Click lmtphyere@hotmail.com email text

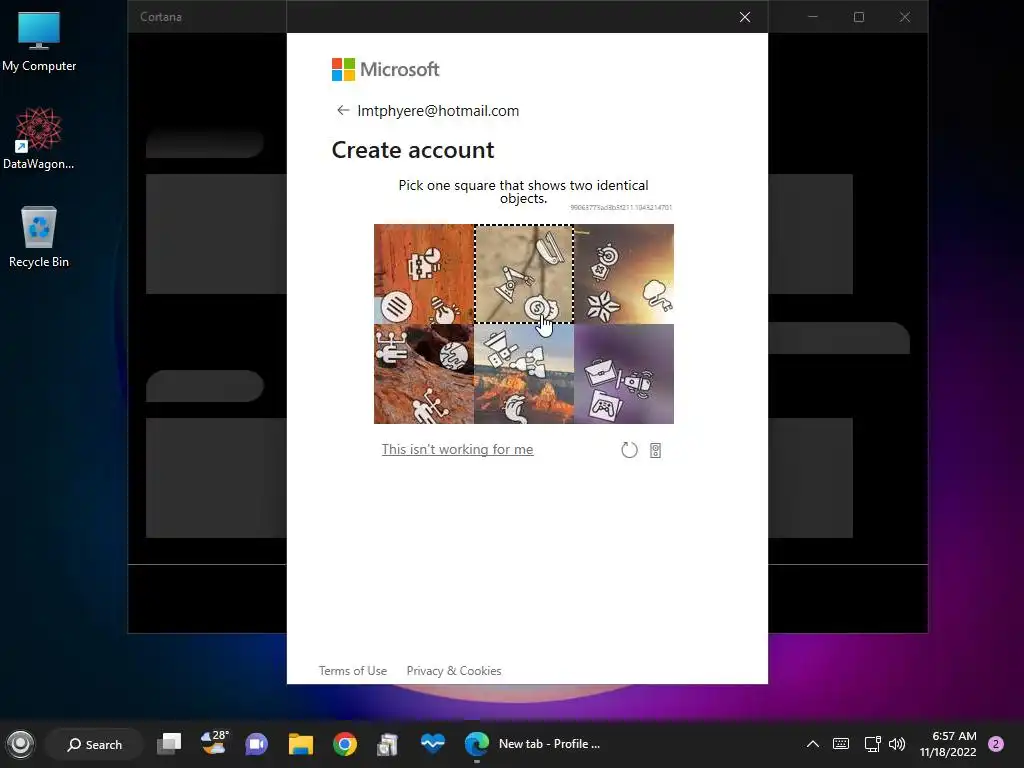click(438, 110)
